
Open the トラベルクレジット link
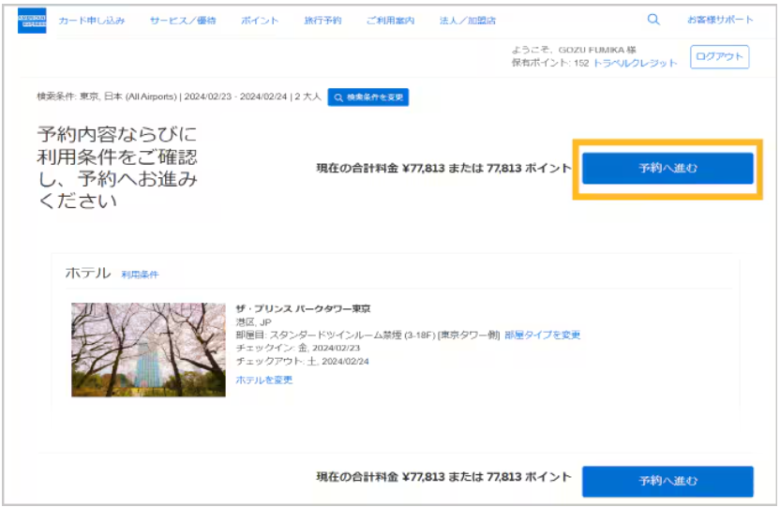coord(635,63)
